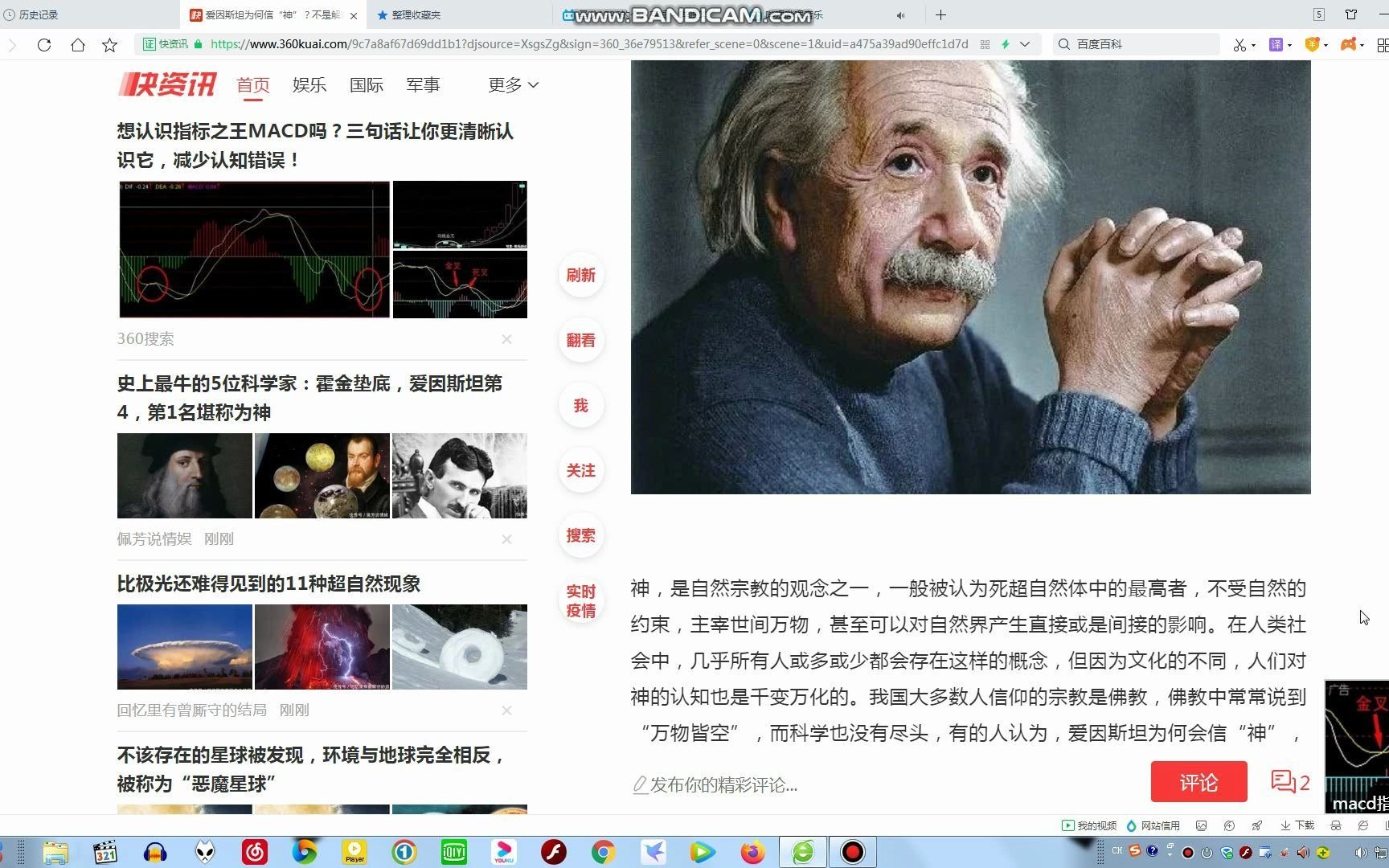Select the 娱乐 navigation tab
This screenshot has width=1389, height=868.
(309, 84)
